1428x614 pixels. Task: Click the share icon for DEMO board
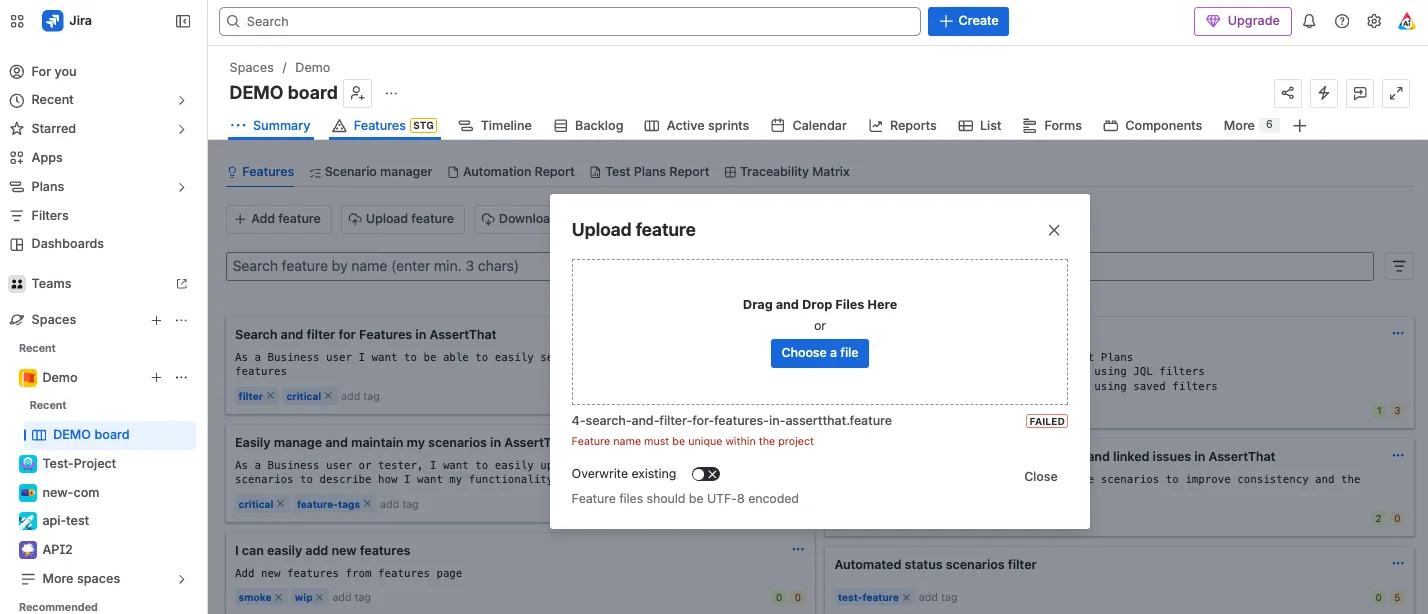pos(1288,93)
